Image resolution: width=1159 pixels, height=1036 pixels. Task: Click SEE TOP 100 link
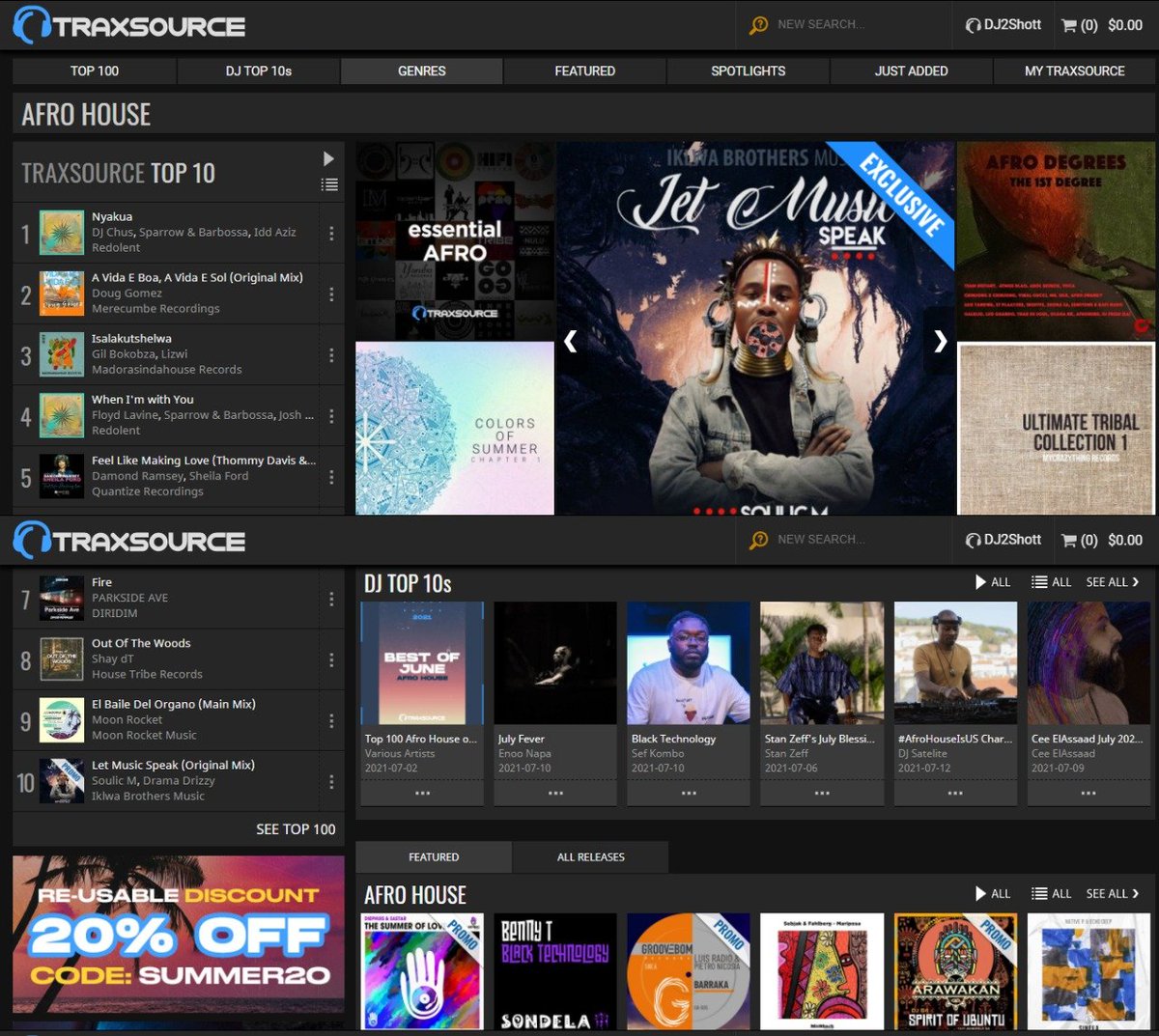click(296, 829)
